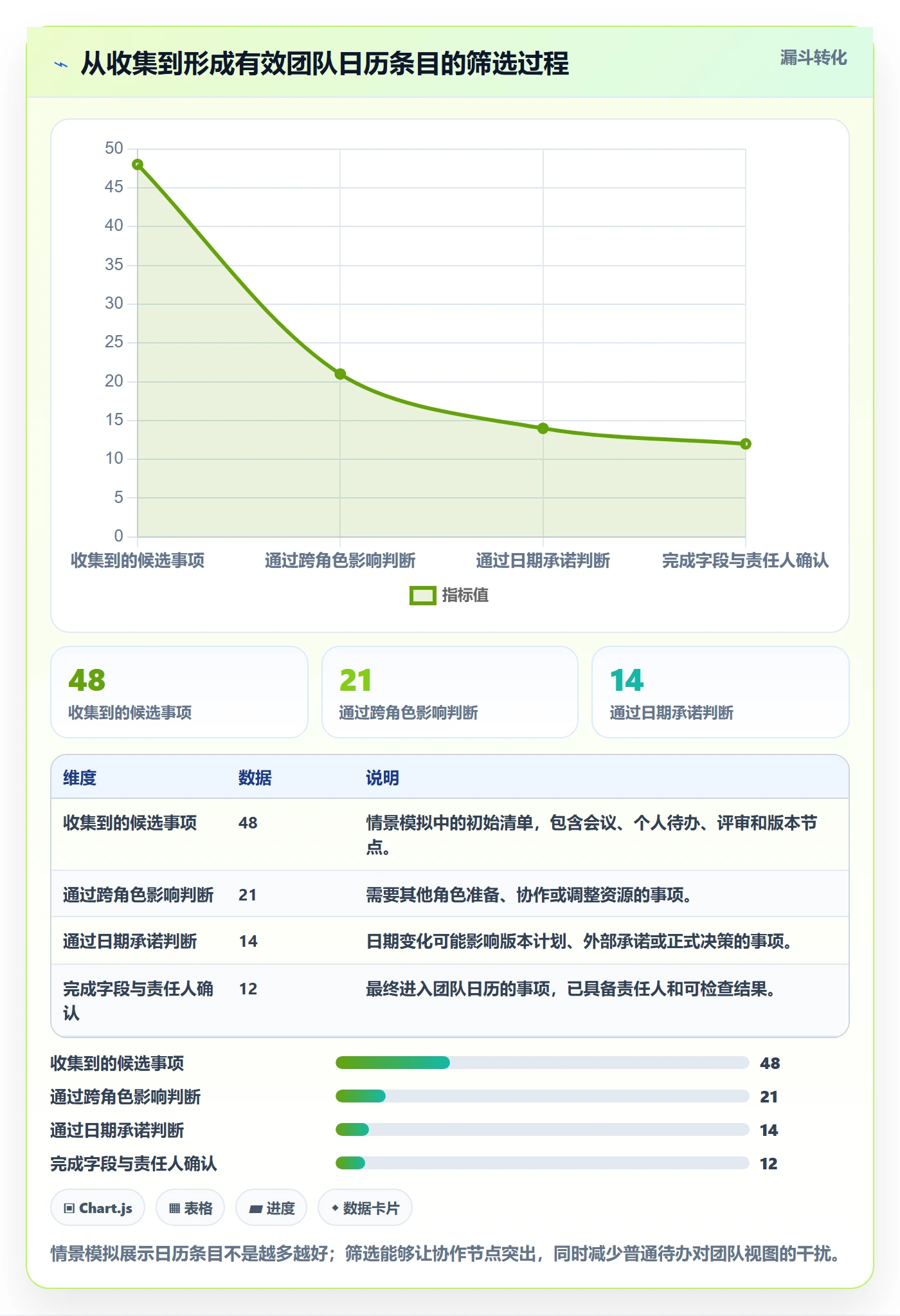The image size is (900, 1316).
Task: Click the 说明 table column header
Action: click(x=382, y=778)
